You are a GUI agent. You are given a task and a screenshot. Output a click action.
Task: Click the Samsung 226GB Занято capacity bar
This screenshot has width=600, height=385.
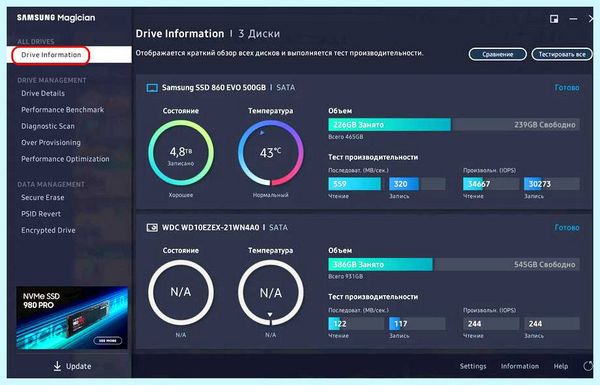(389, 125)
